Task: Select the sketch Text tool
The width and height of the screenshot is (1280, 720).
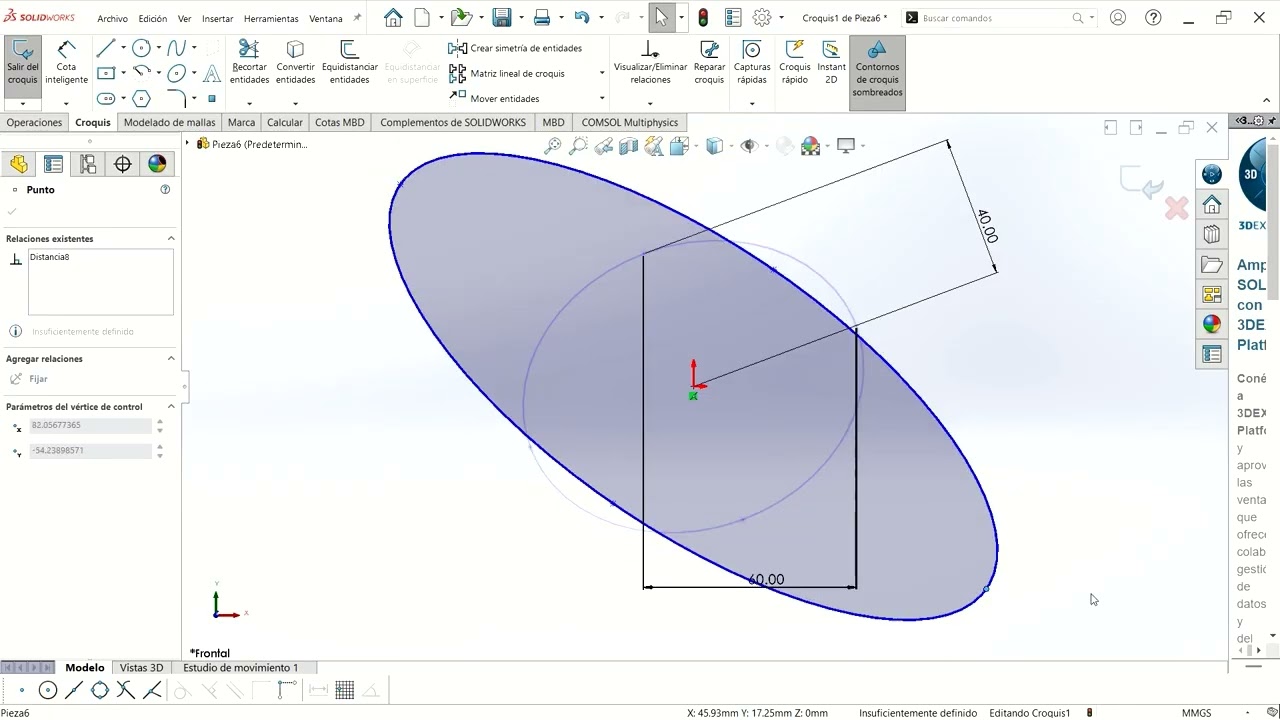Action: 212,73
